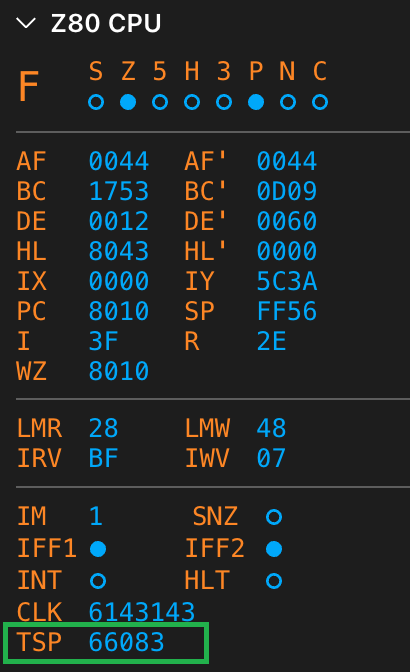Click the SNZ indicator circle
This screenshot has height=672, width=410.
coord(274,517)
